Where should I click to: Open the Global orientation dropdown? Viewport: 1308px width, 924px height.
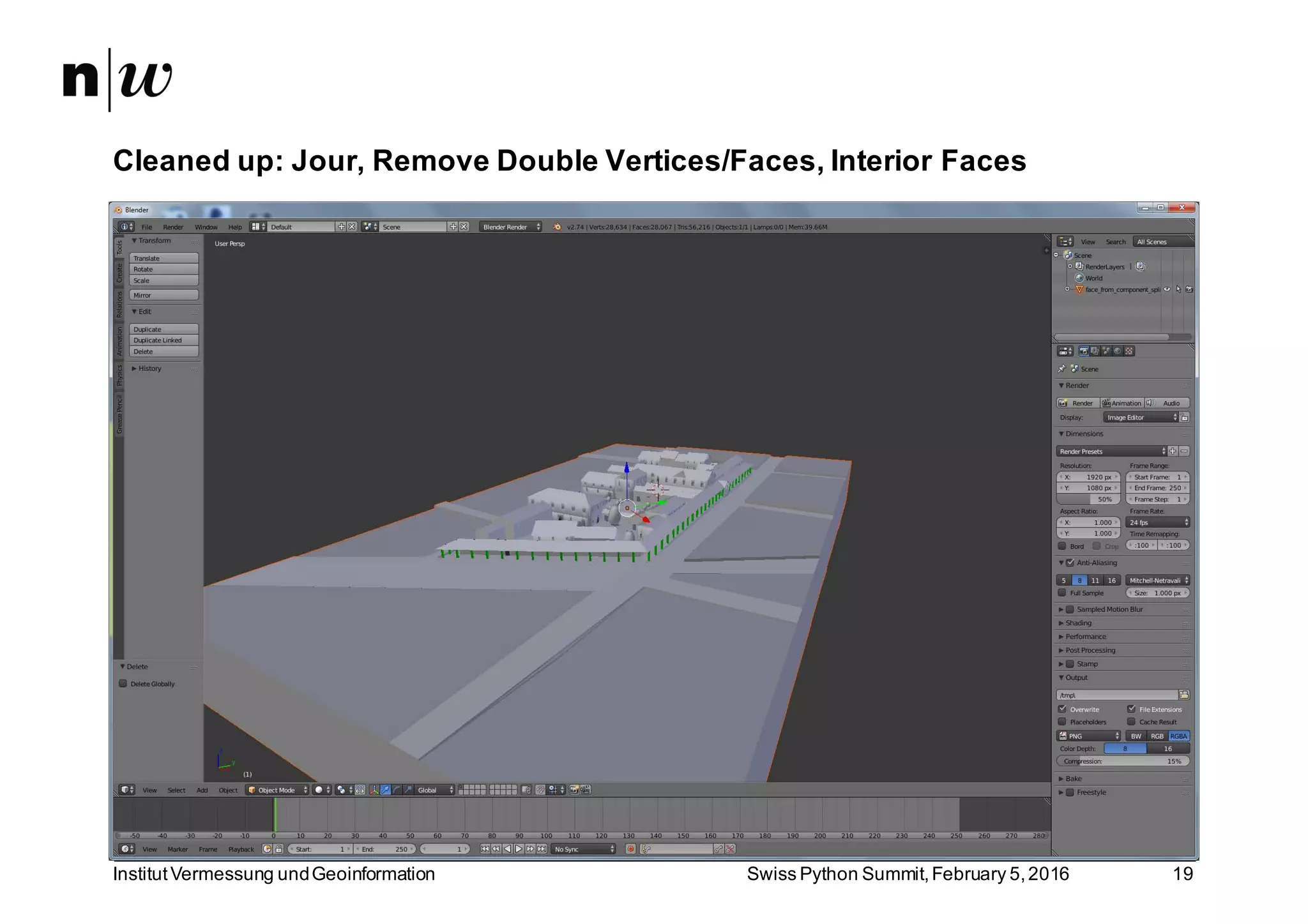tap(434, 790)
